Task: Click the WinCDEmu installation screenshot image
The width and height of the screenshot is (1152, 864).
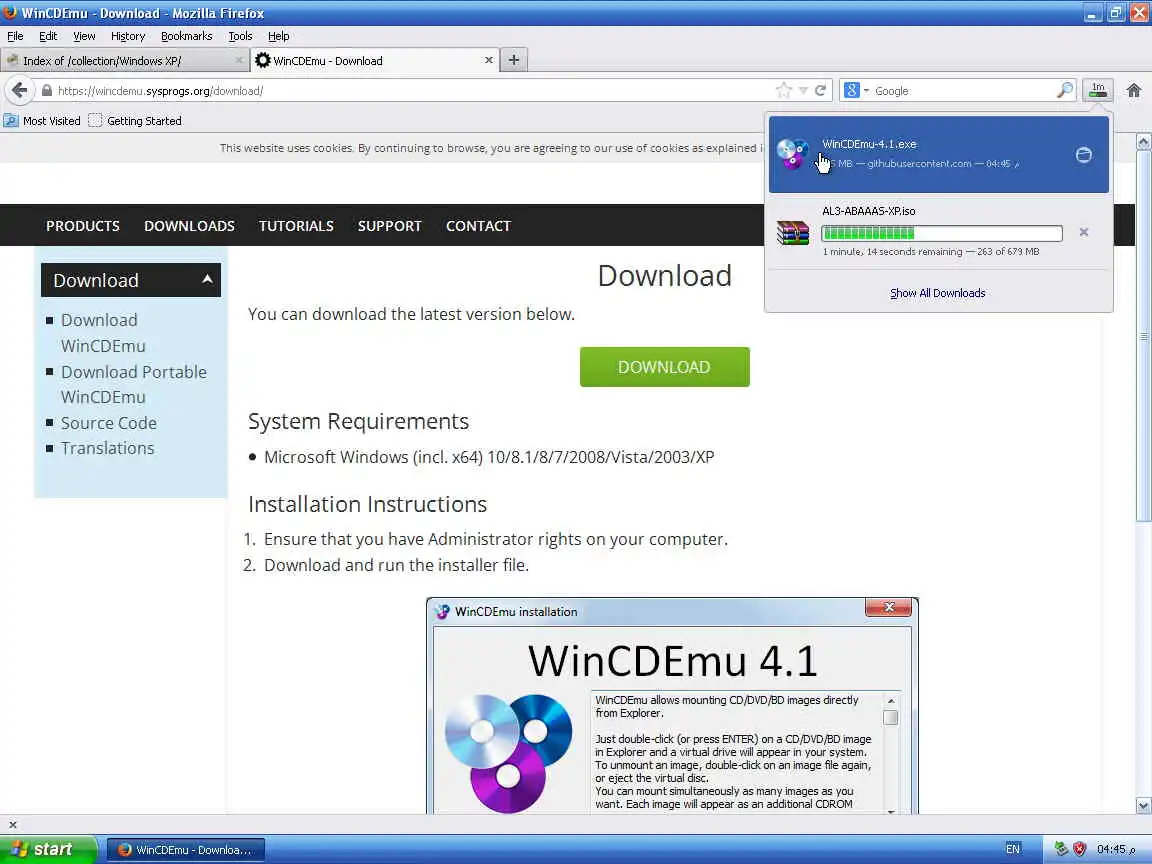Action: (x=672, y=705)
